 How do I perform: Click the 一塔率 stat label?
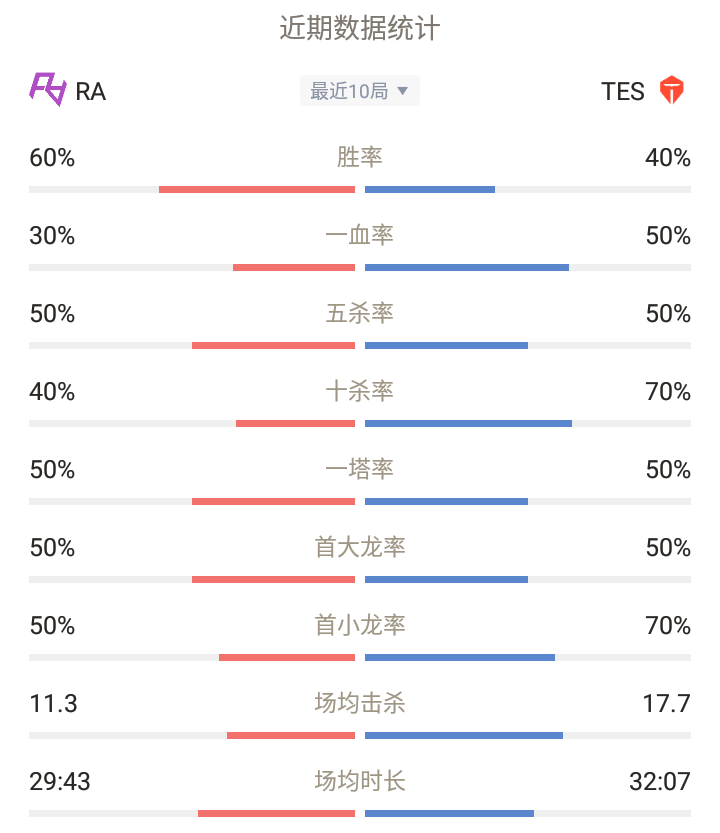point(360,469)
